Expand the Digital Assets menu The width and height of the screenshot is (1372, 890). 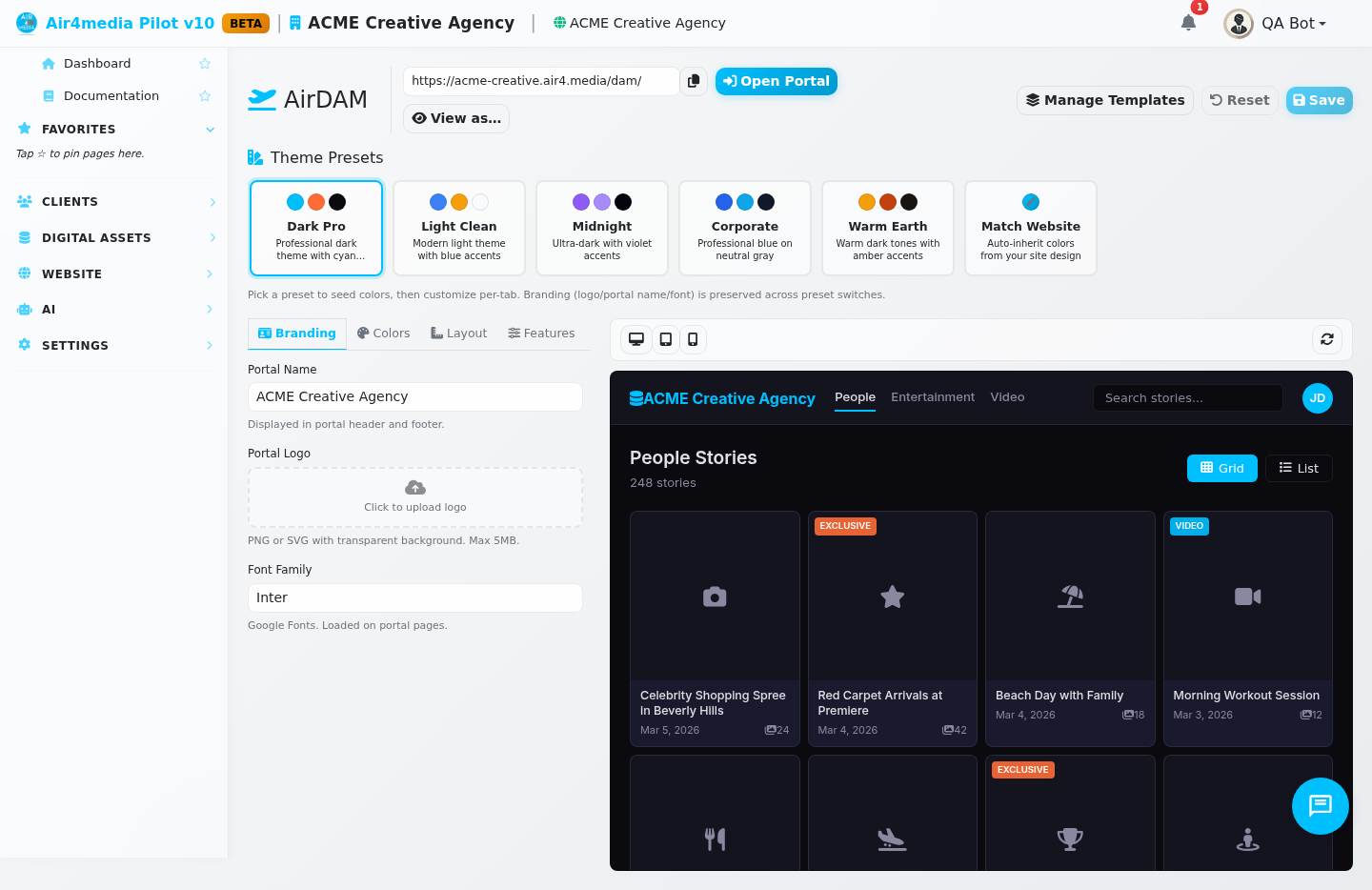coord(114,238)
